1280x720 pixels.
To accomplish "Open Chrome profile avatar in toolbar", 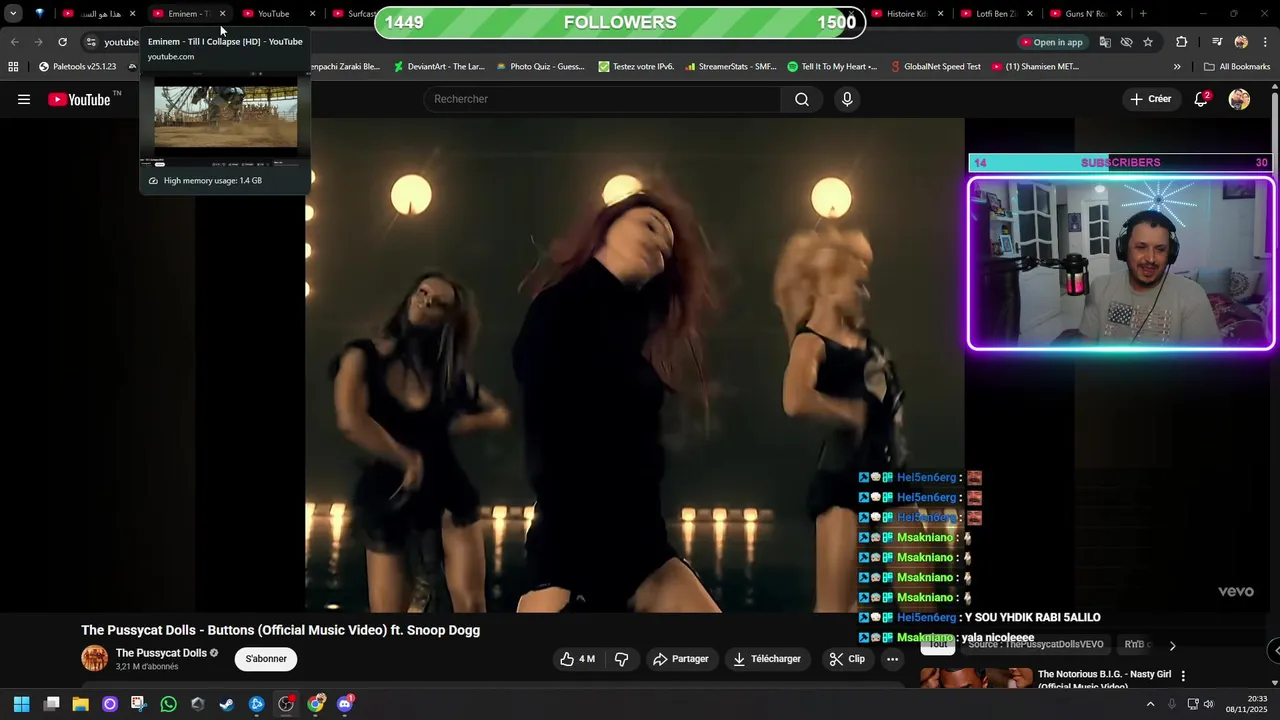I will pyautogui.click(x=1241, y=42).
